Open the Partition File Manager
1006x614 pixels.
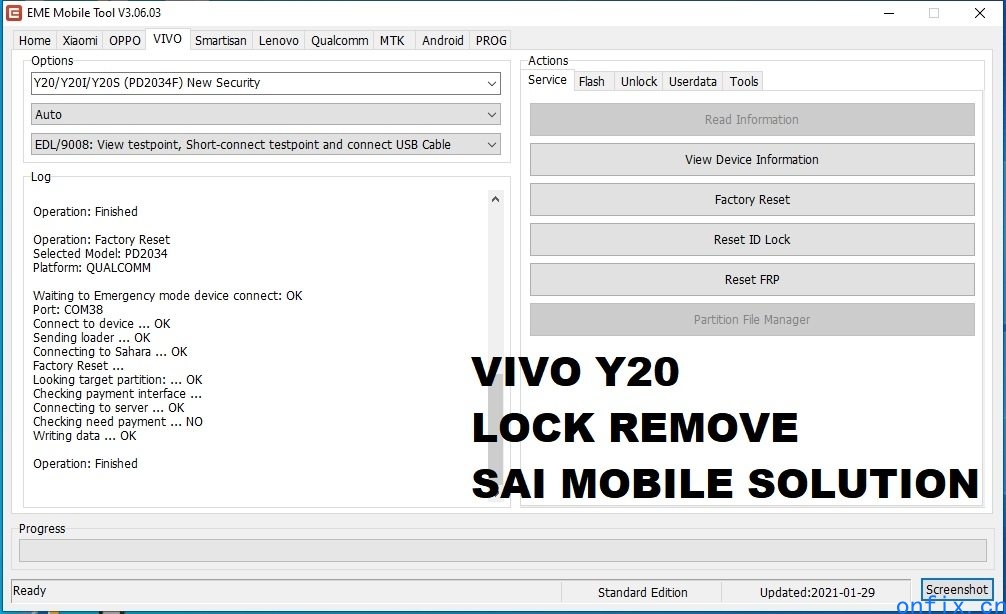tap(752, 320)
